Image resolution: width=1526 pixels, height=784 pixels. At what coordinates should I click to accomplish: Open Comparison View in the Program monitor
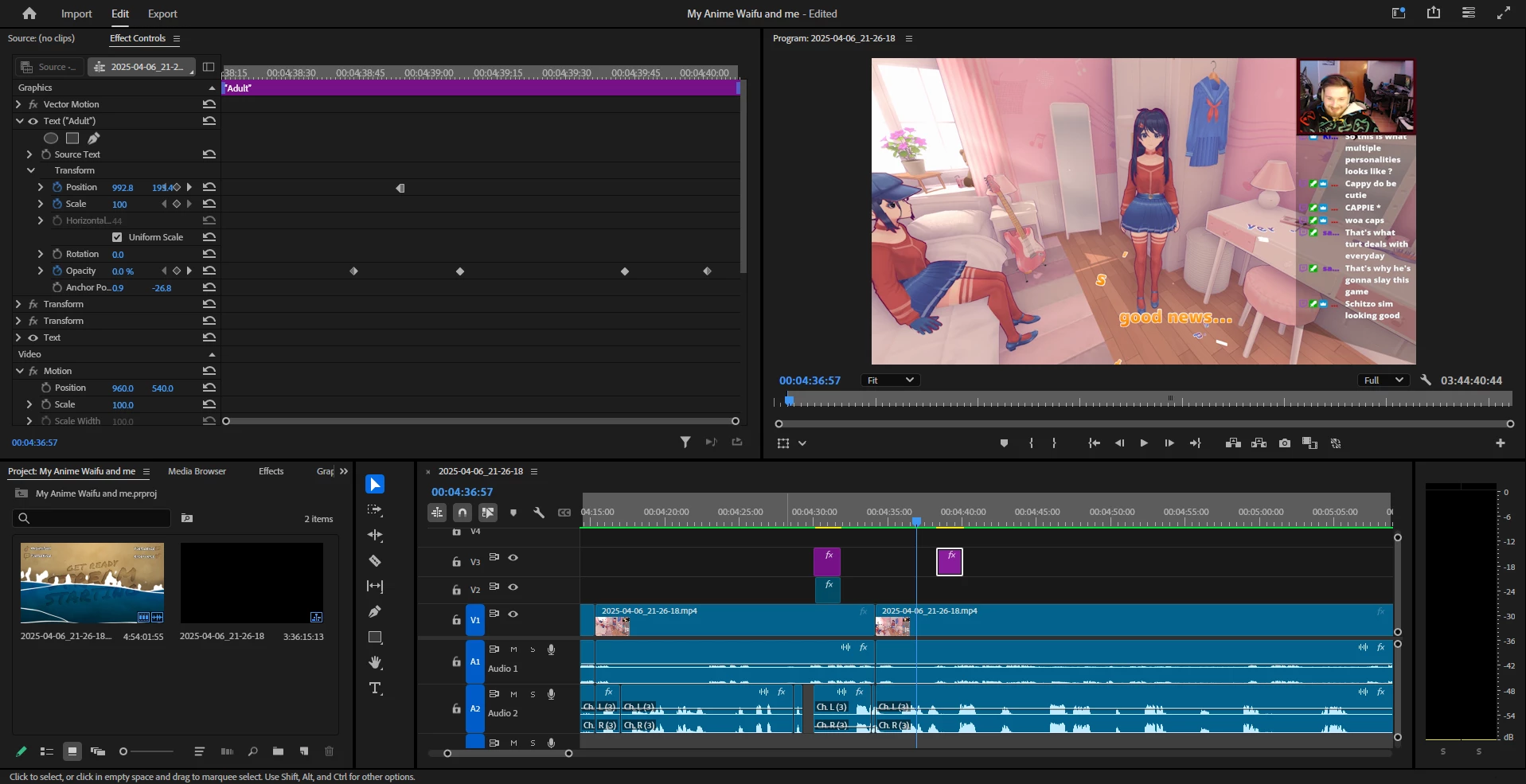coord(1309,443)
